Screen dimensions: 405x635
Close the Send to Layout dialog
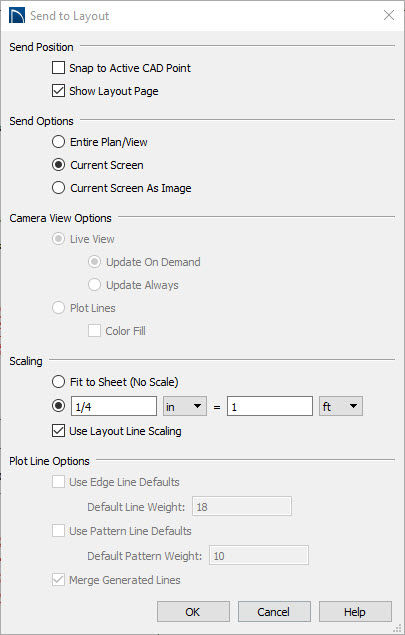(x=388, y=15)
